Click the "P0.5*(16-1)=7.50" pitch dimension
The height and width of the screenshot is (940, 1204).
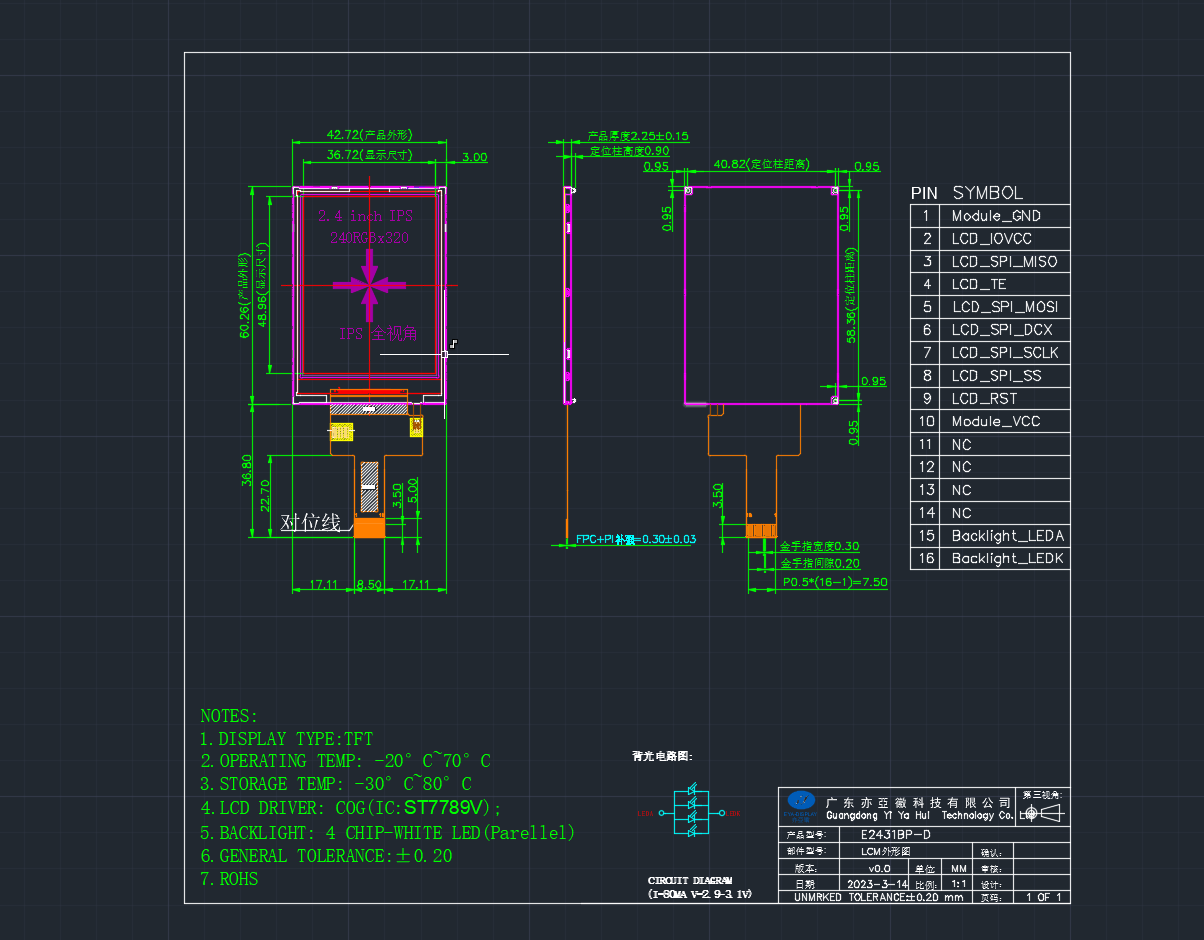click(835, 581)
